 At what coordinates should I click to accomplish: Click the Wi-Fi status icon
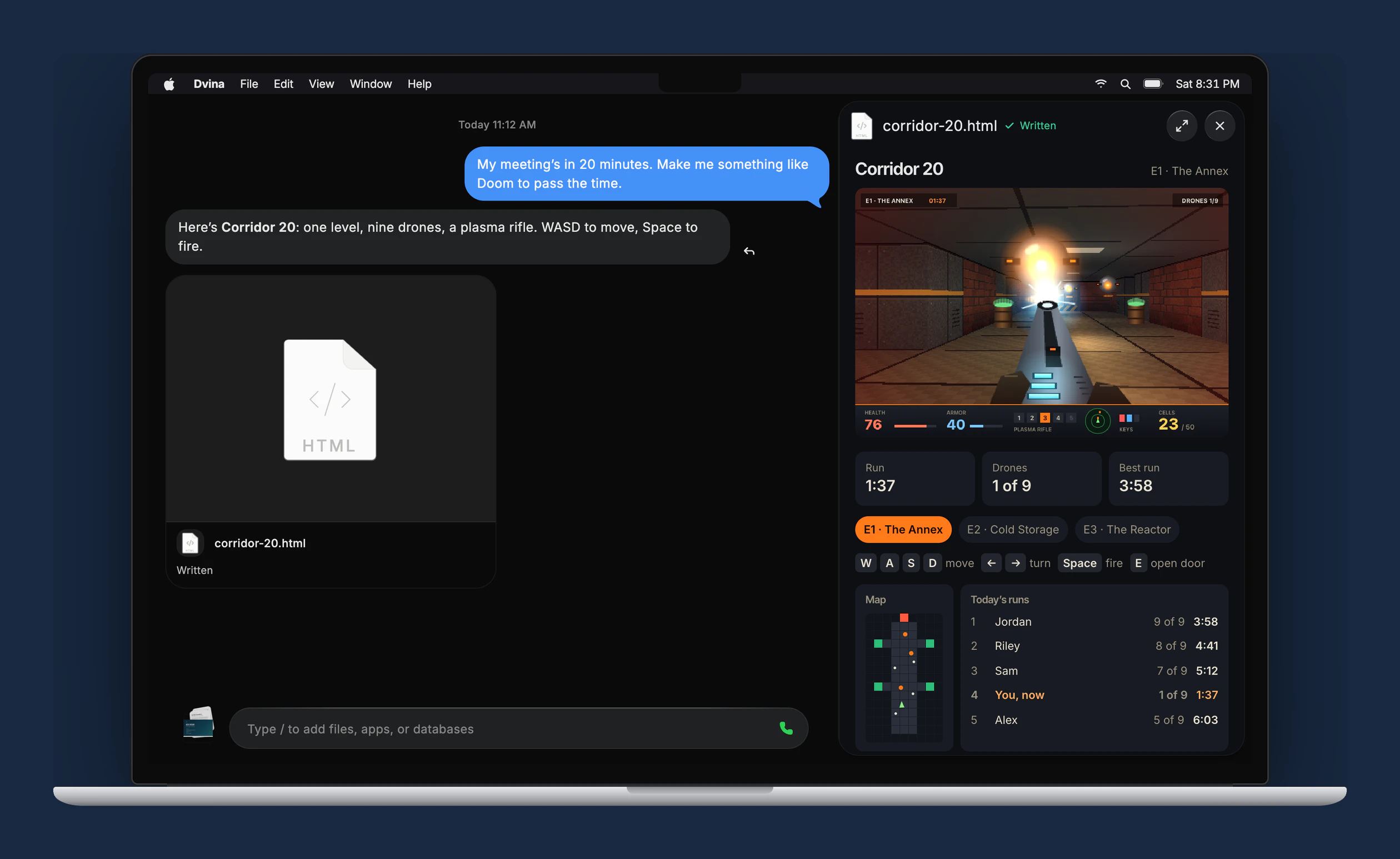[1101, 83]
